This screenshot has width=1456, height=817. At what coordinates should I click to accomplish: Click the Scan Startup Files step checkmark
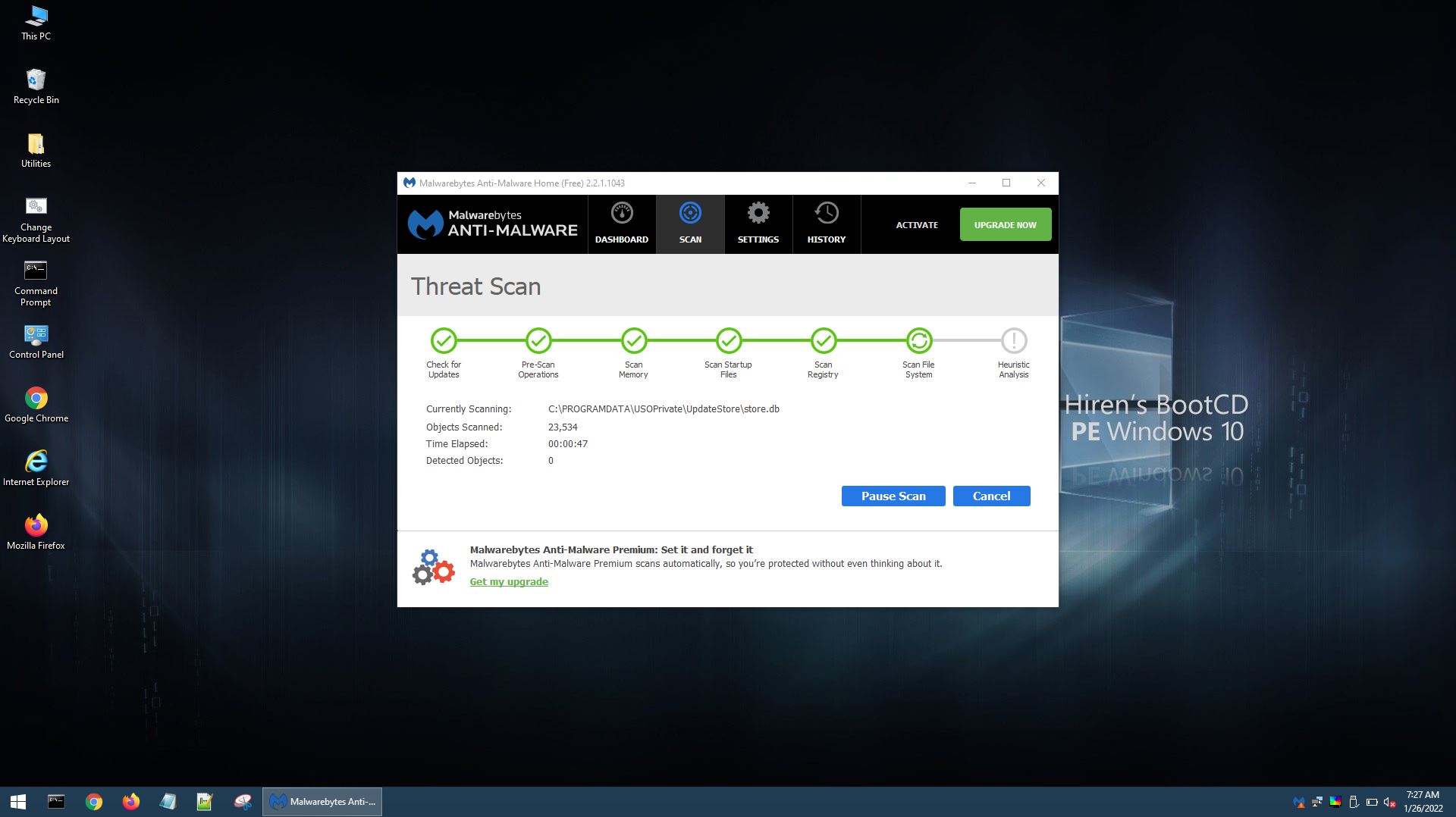[729, 341]
